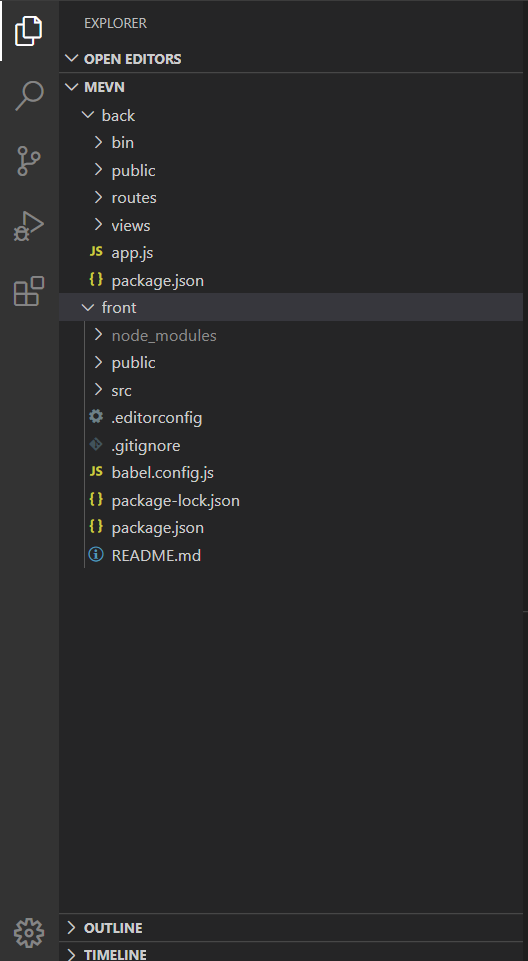This screenshot has width=528, height=961.
Task: Click the JS icon beside babel.config.js
Action: [x=96, y=472]
